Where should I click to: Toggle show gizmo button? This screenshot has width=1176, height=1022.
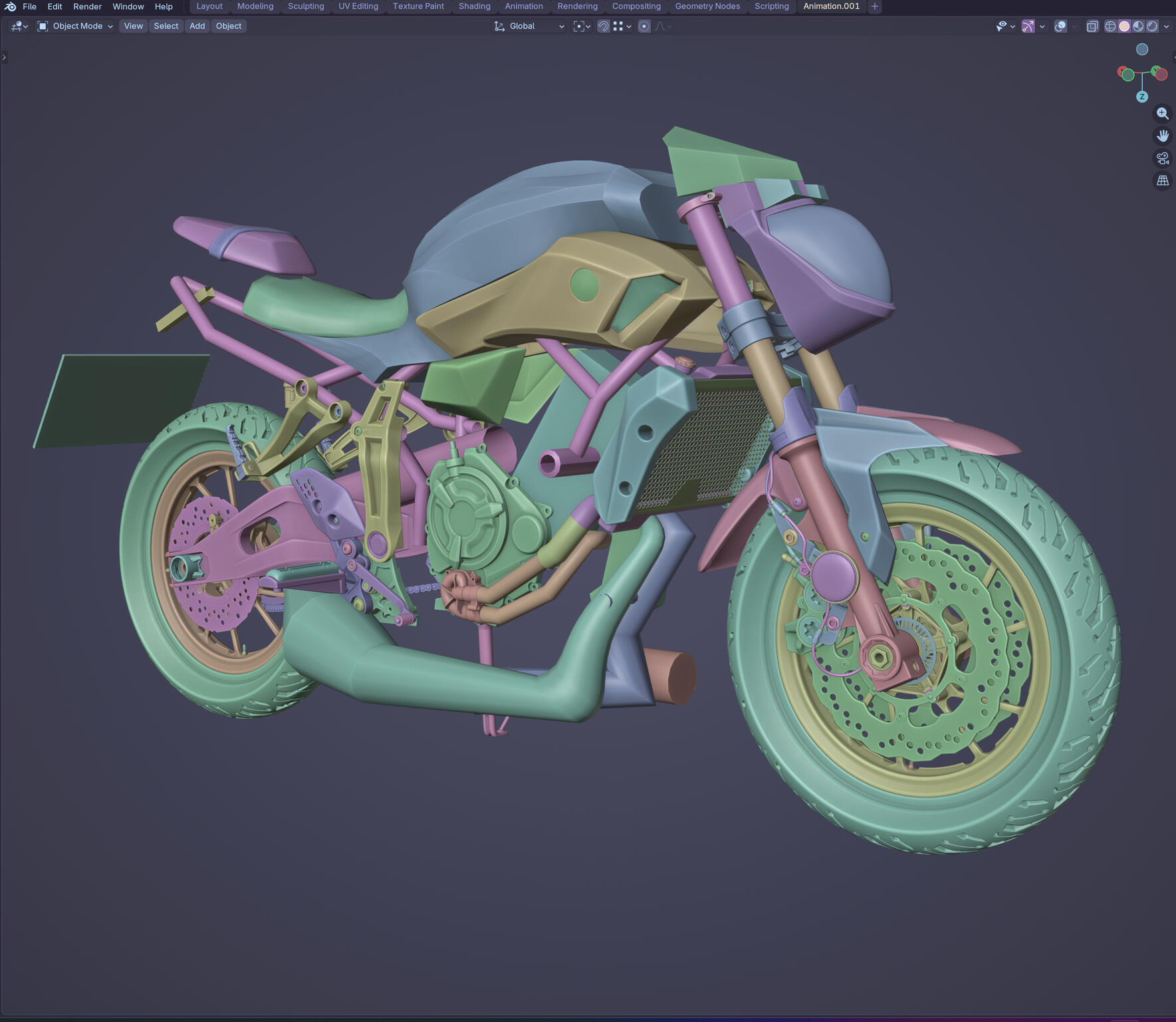tap(1028, 26)
